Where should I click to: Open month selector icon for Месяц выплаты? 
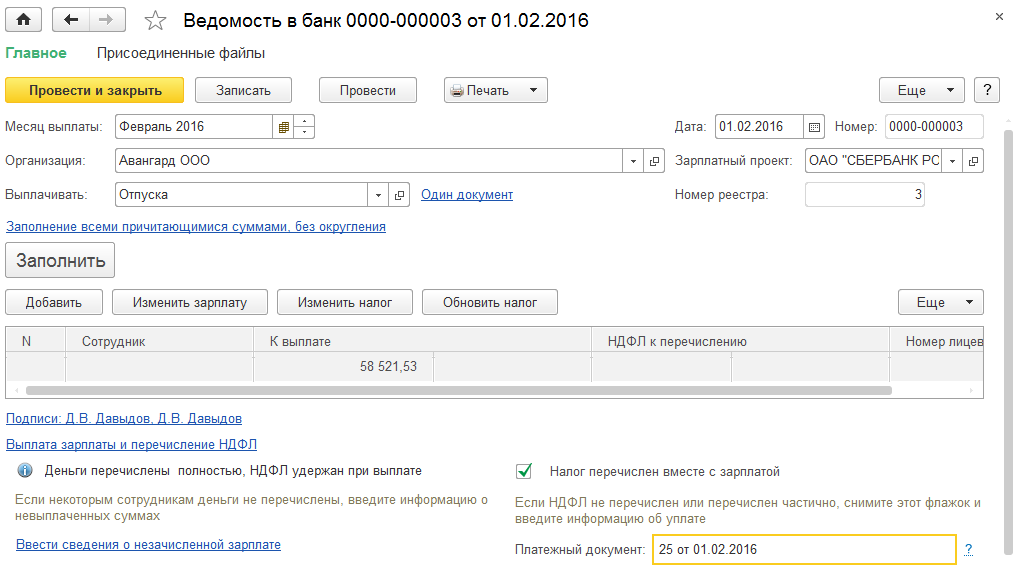(284, 127)
